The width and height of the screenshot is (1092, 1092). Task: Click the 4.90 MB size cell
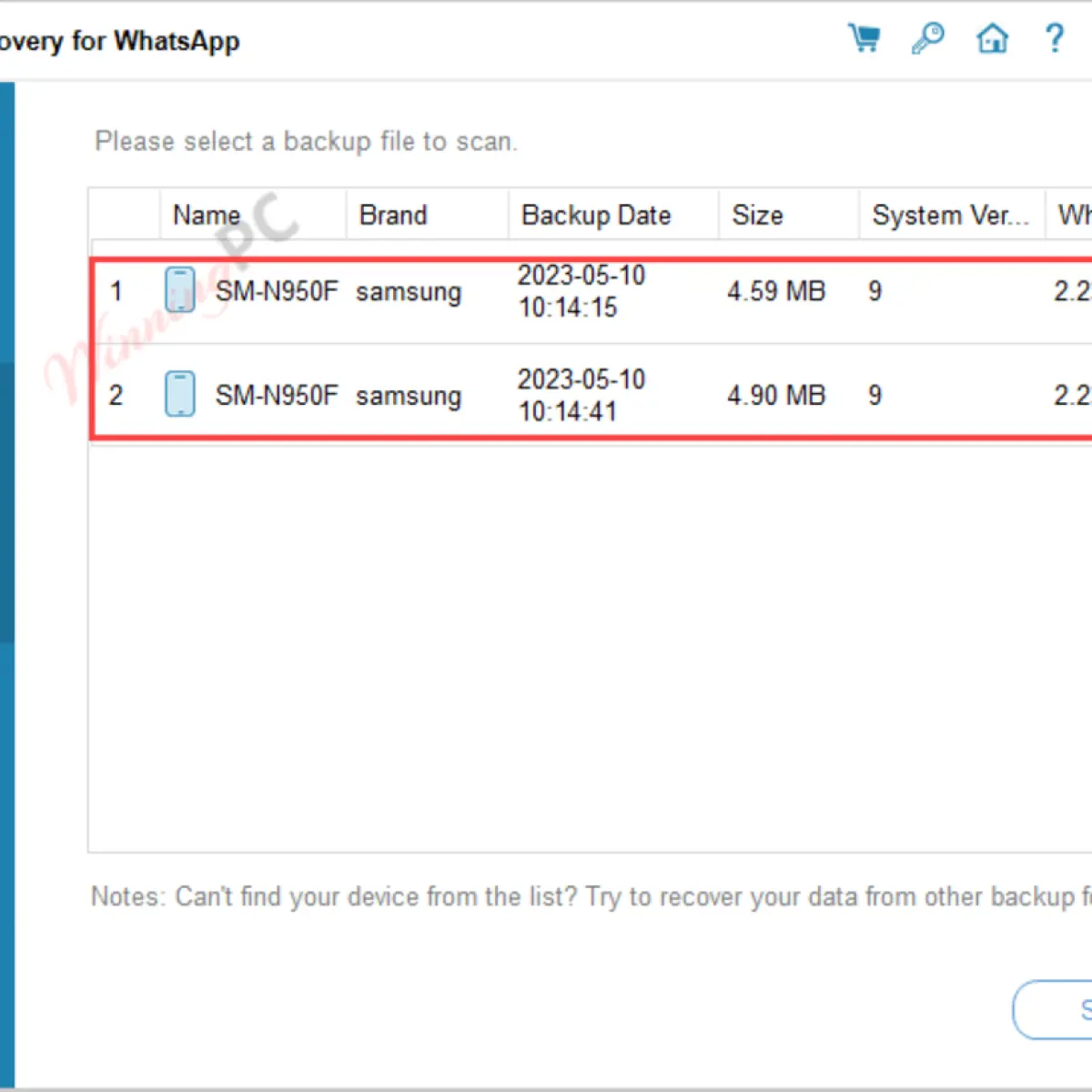click(776, 395)
